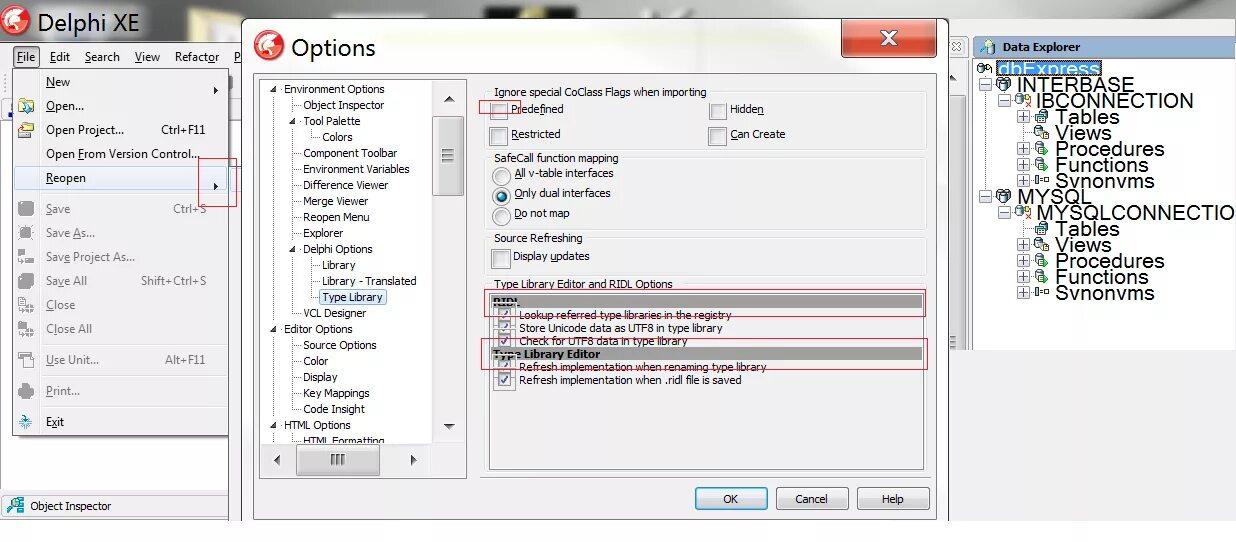The height and width of the screenshot is (542, 1236).
Task: Click the Print printer icon in File menu
Action: pyautogui.click(x=27, y=391)
